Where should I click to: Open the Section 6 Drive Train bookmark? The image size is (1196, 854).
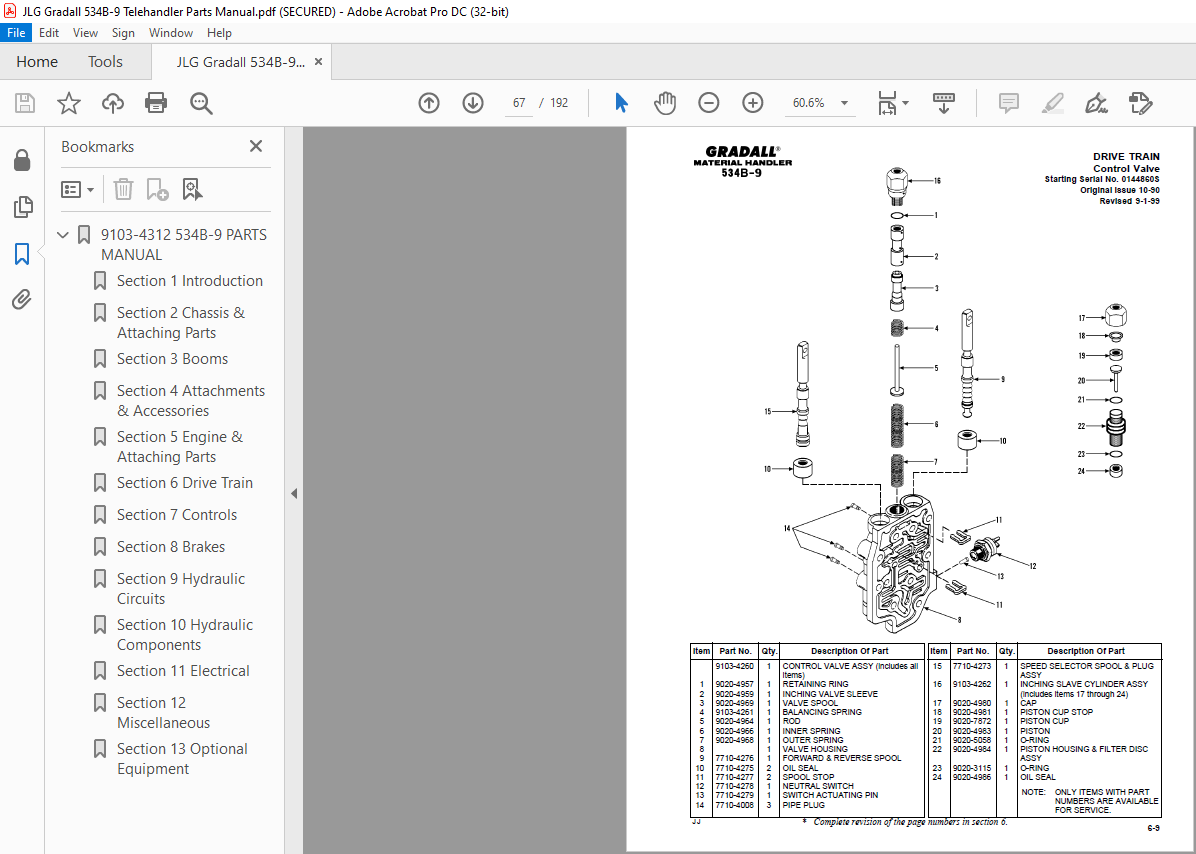coord(181,482)
